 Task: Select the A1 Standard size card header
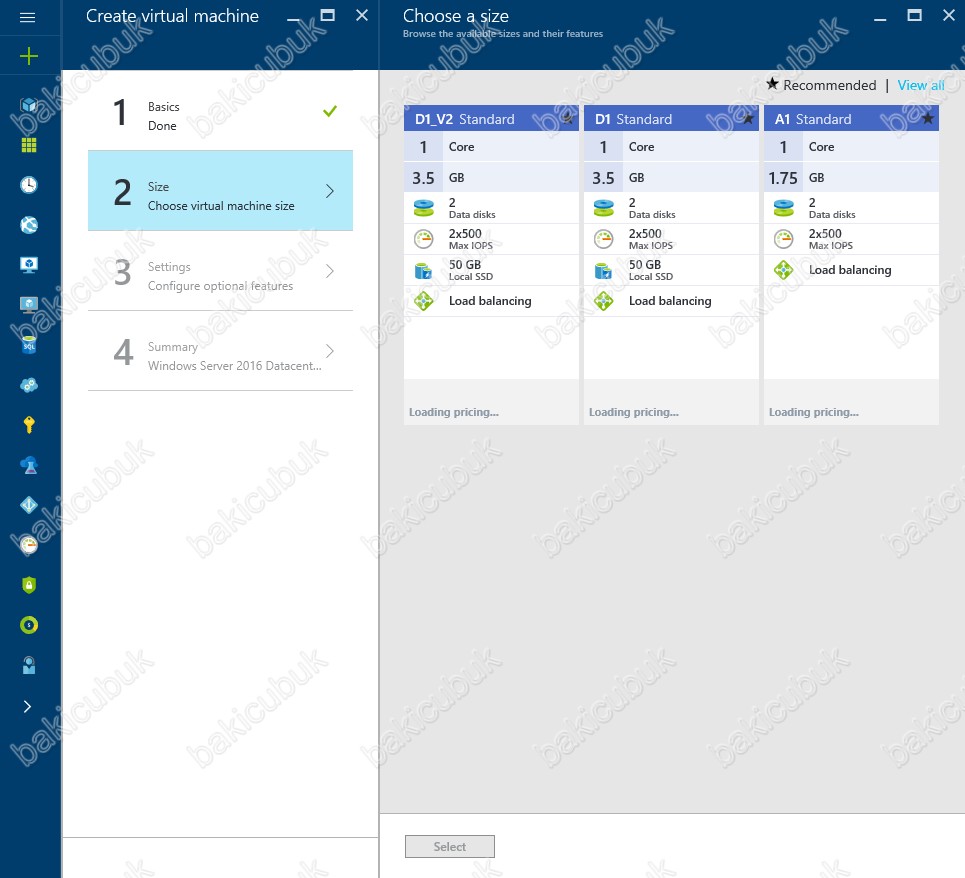(x=851, y=118)
